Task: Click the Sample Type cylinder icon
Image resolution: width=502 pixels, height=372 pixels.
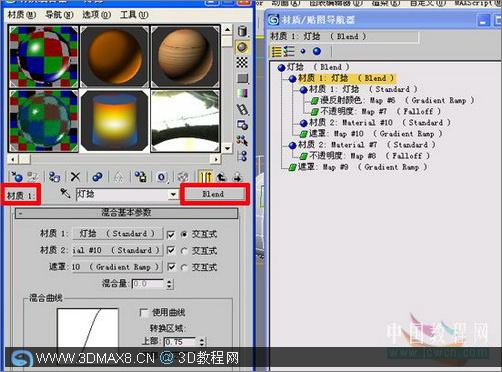Action: click(x=242, y=31)
